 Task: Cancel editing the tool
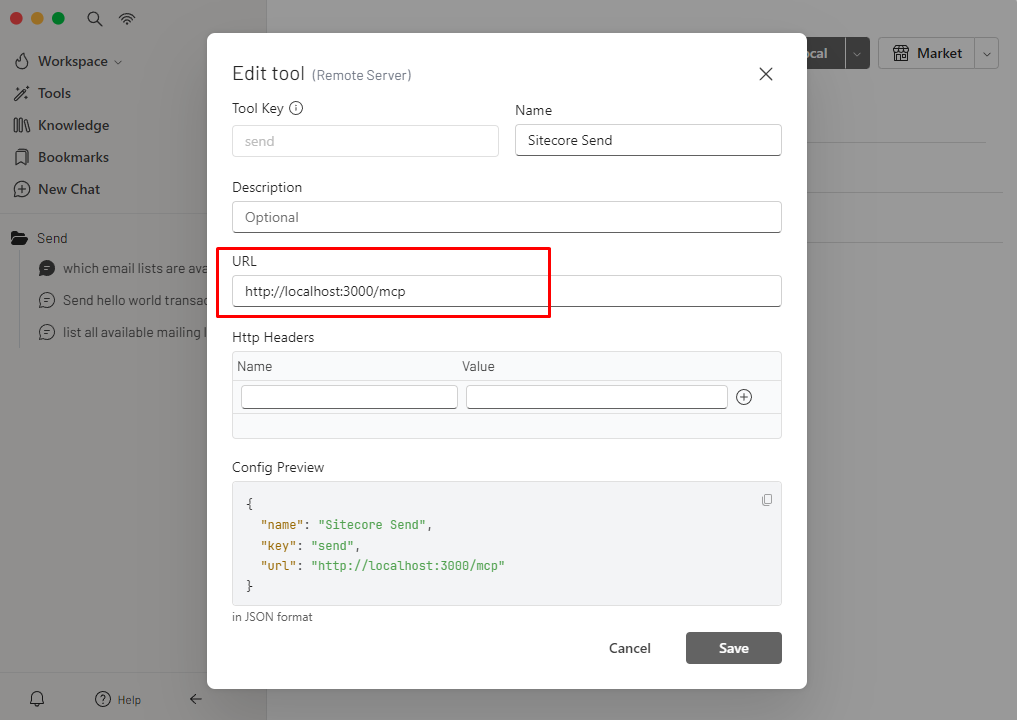click(629, 648)
